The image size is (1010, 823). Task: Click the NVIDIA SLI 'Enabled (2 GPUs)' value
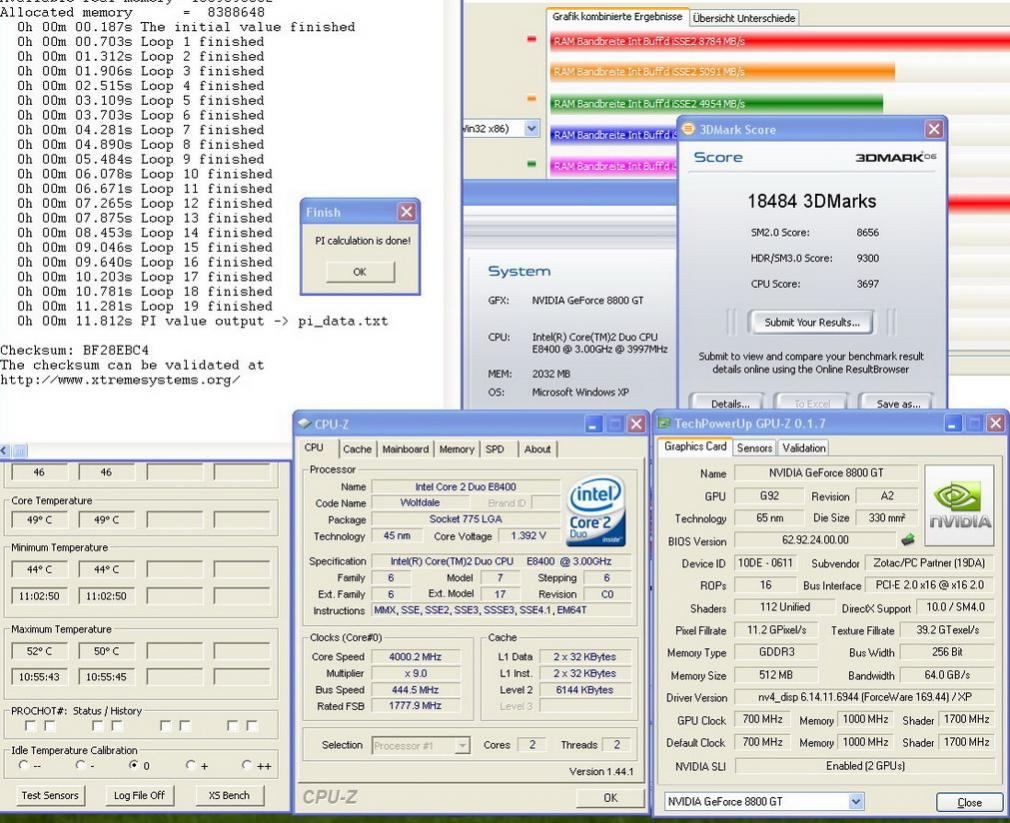pos(865,766)
